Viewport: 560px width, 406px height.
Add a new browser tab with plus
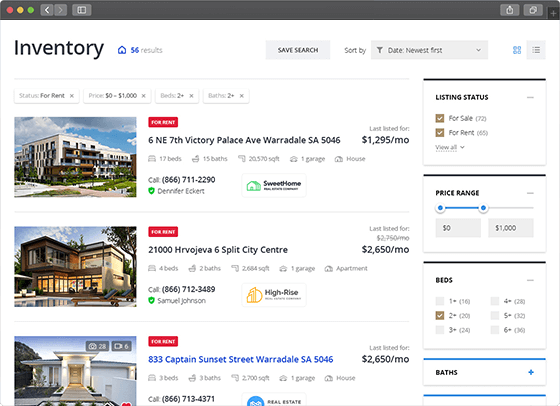pyautogui.click(x=554, y=14)
